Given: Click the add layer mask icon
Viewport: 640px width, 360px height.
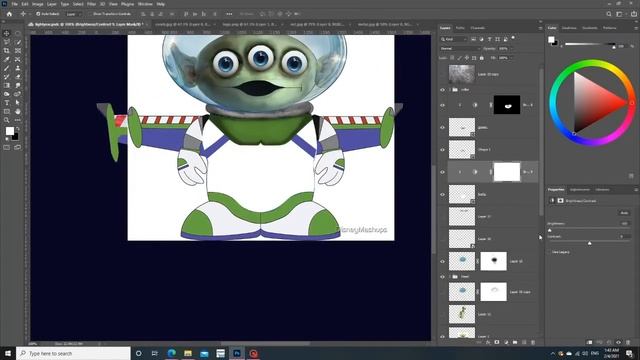Looking at the screenshot, I should pos(497,342).
